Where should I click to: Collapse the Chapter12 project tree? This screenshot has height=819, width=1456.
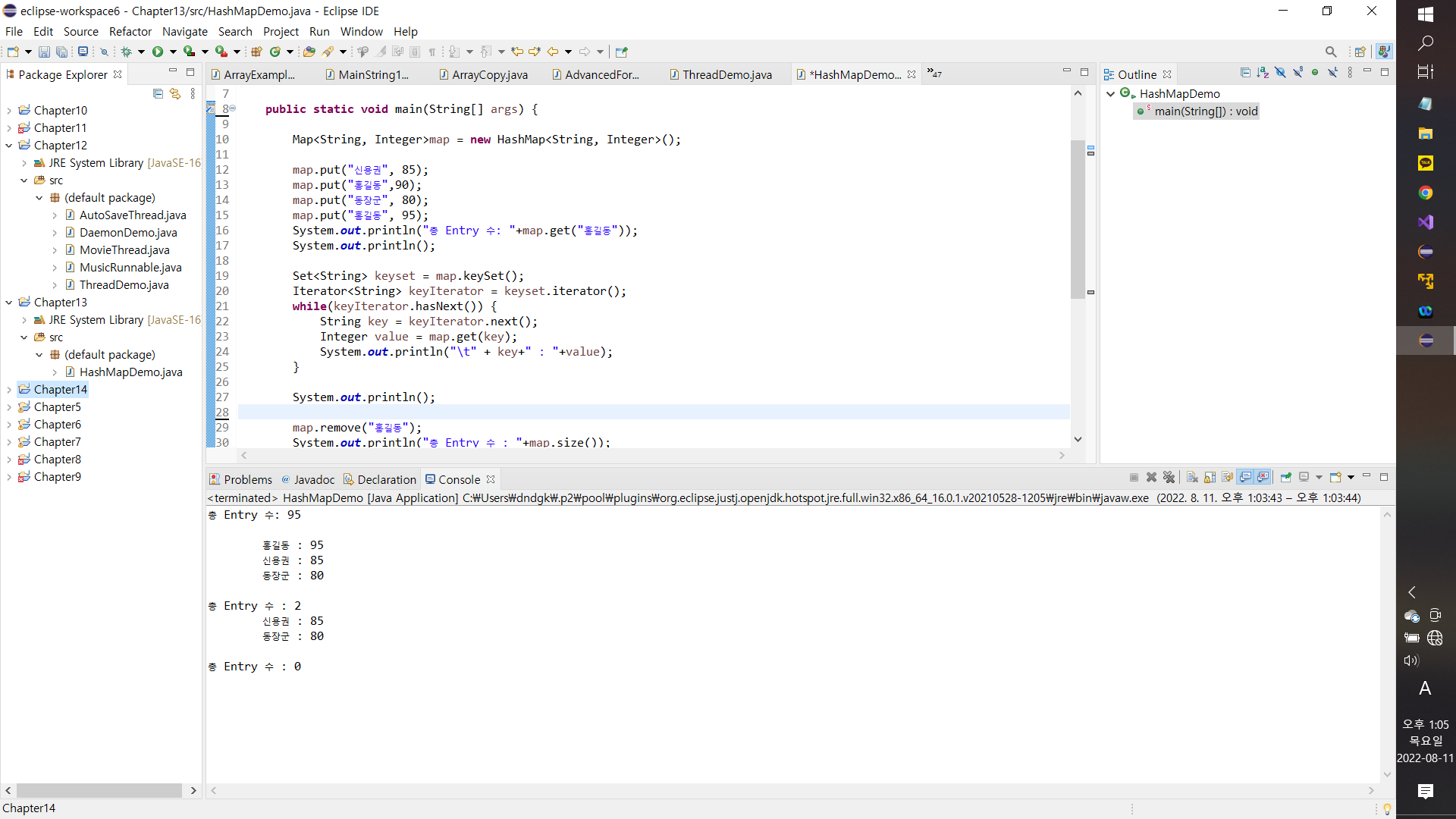pyautogui.click(x=9, y=146)
